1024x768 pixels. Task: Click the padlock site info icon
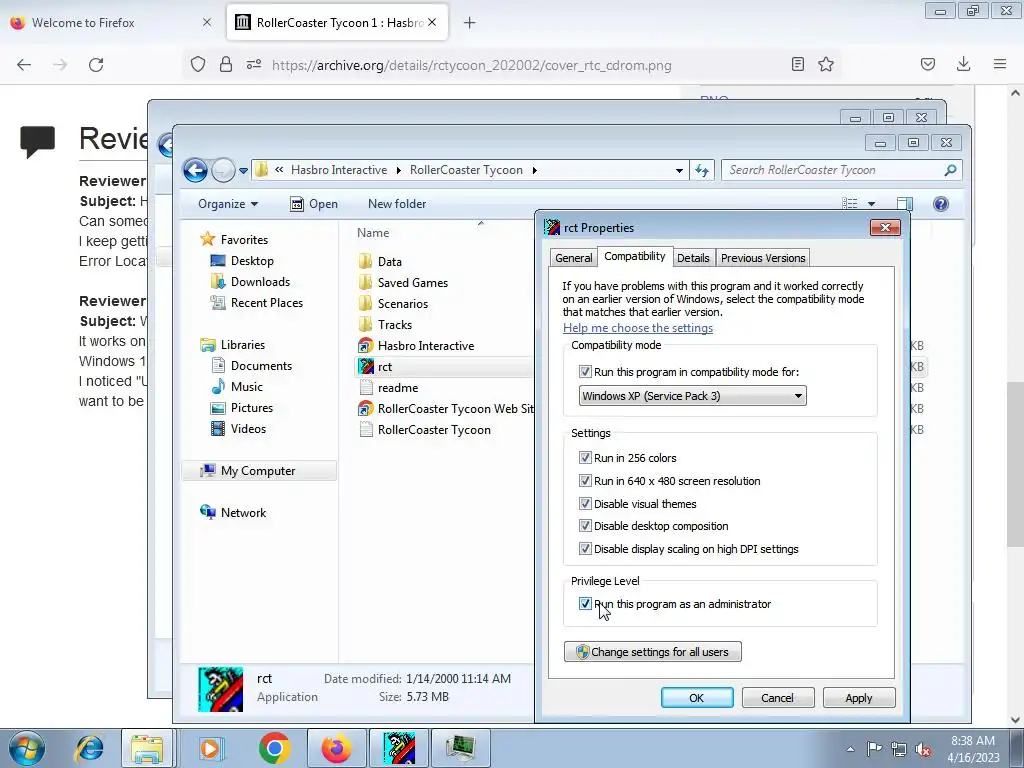(x=226, y=64)
